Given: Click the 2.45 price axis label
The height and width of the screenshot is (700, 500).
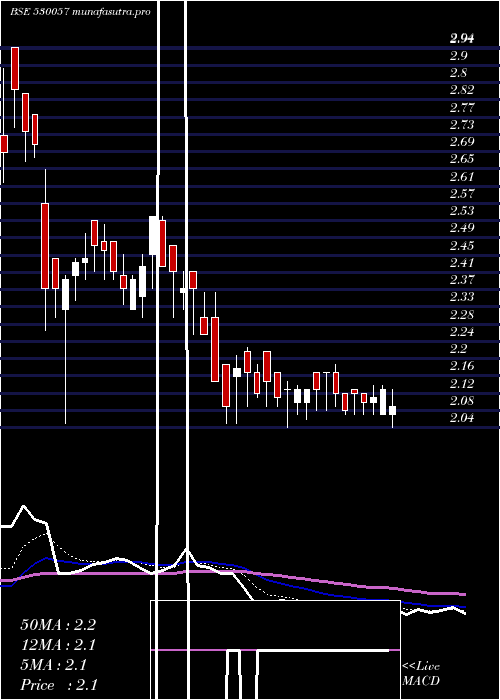Looking at the screenshot, I should 462,246.
